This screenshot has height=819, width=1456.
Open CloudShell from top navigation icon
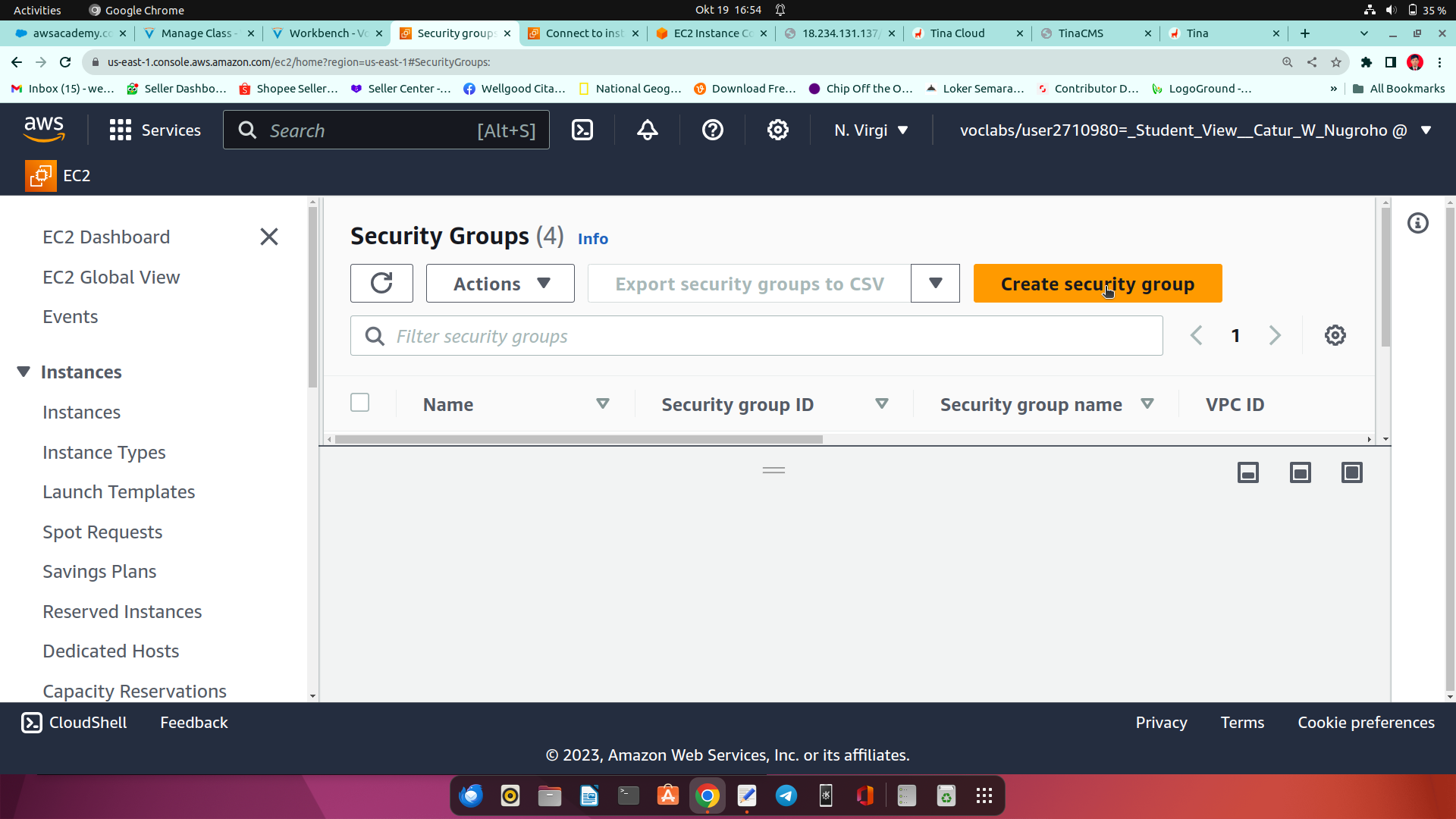(582, 130)
